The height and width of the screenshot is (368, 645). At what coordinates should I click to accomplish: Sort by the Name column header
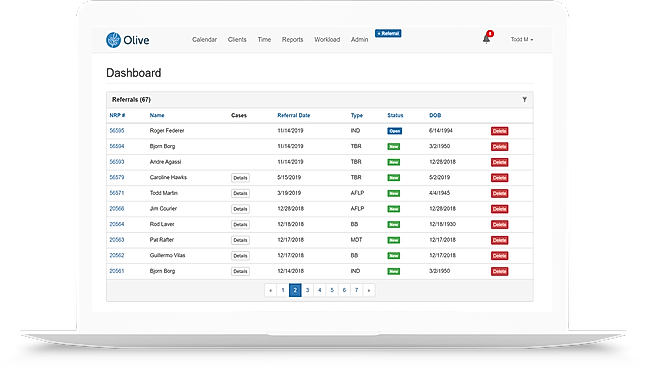click(x=157, y=116)
